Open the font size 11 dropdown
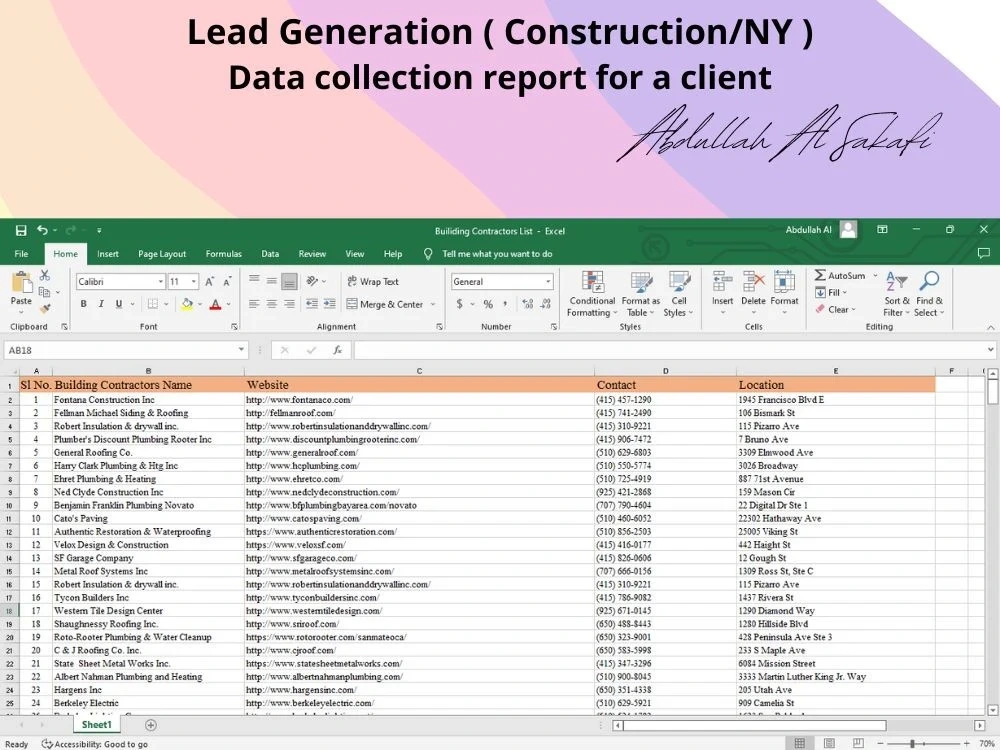This screenshot has height=750, width=1000. [x=194, y=281]
